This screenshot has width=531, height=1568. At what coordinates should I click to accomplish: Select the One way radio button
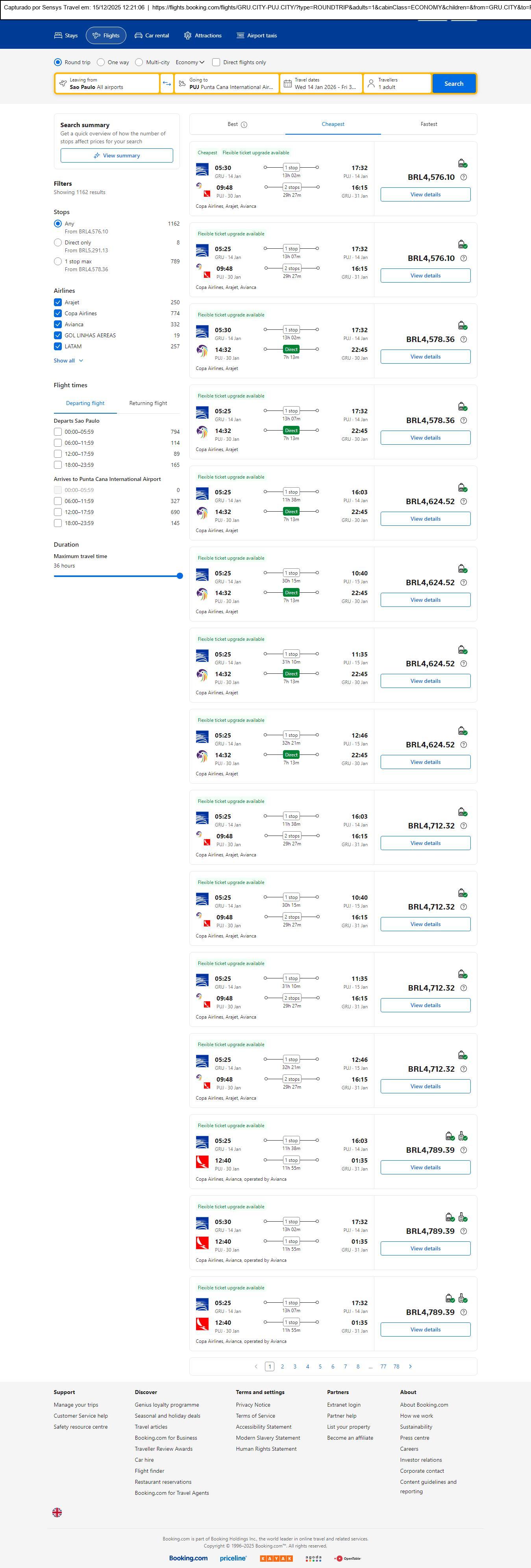pyautogui.click(x=101, y=62)
